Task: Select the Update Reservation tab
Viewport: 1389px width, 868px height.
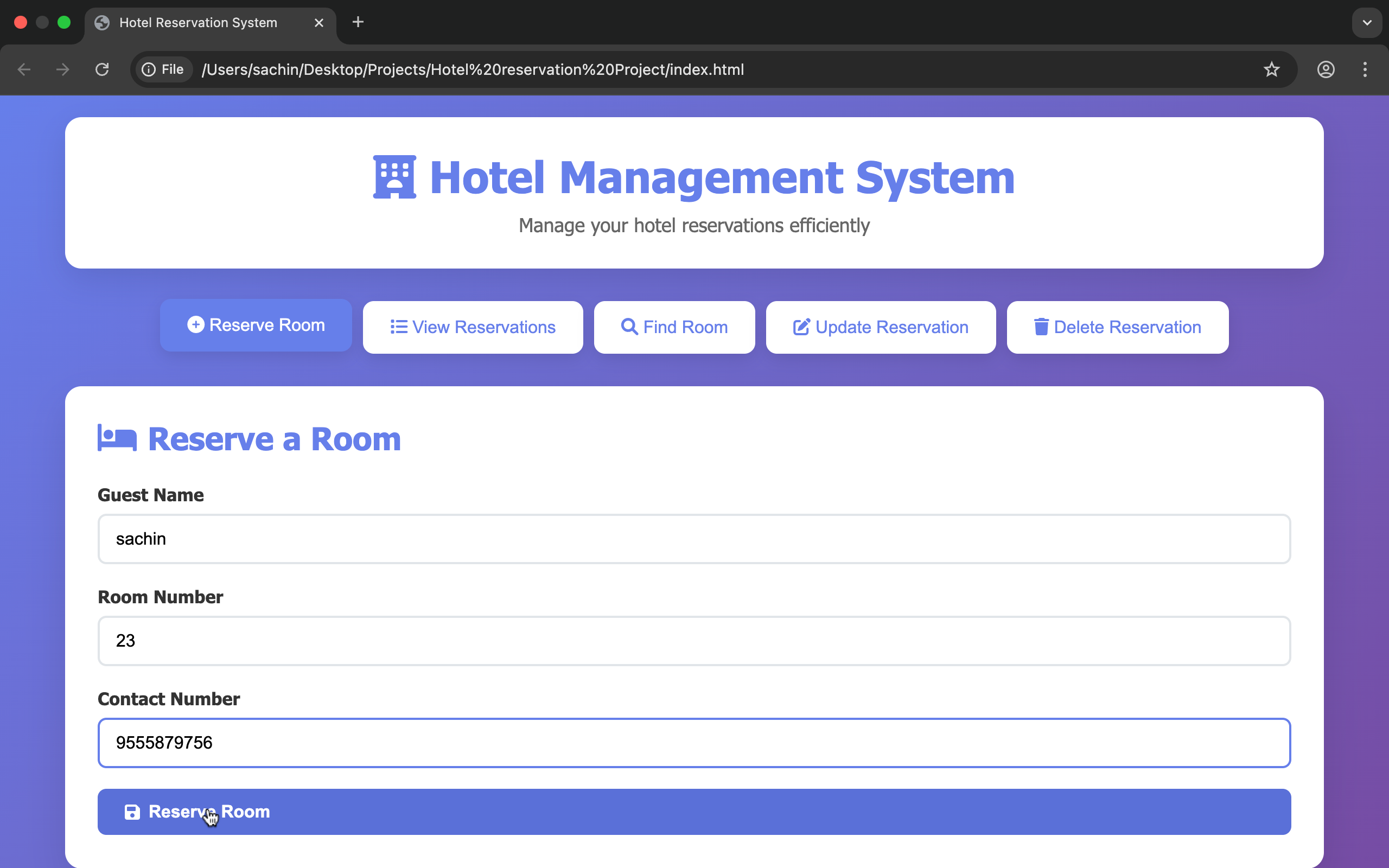Action: (x=881, y=327)
